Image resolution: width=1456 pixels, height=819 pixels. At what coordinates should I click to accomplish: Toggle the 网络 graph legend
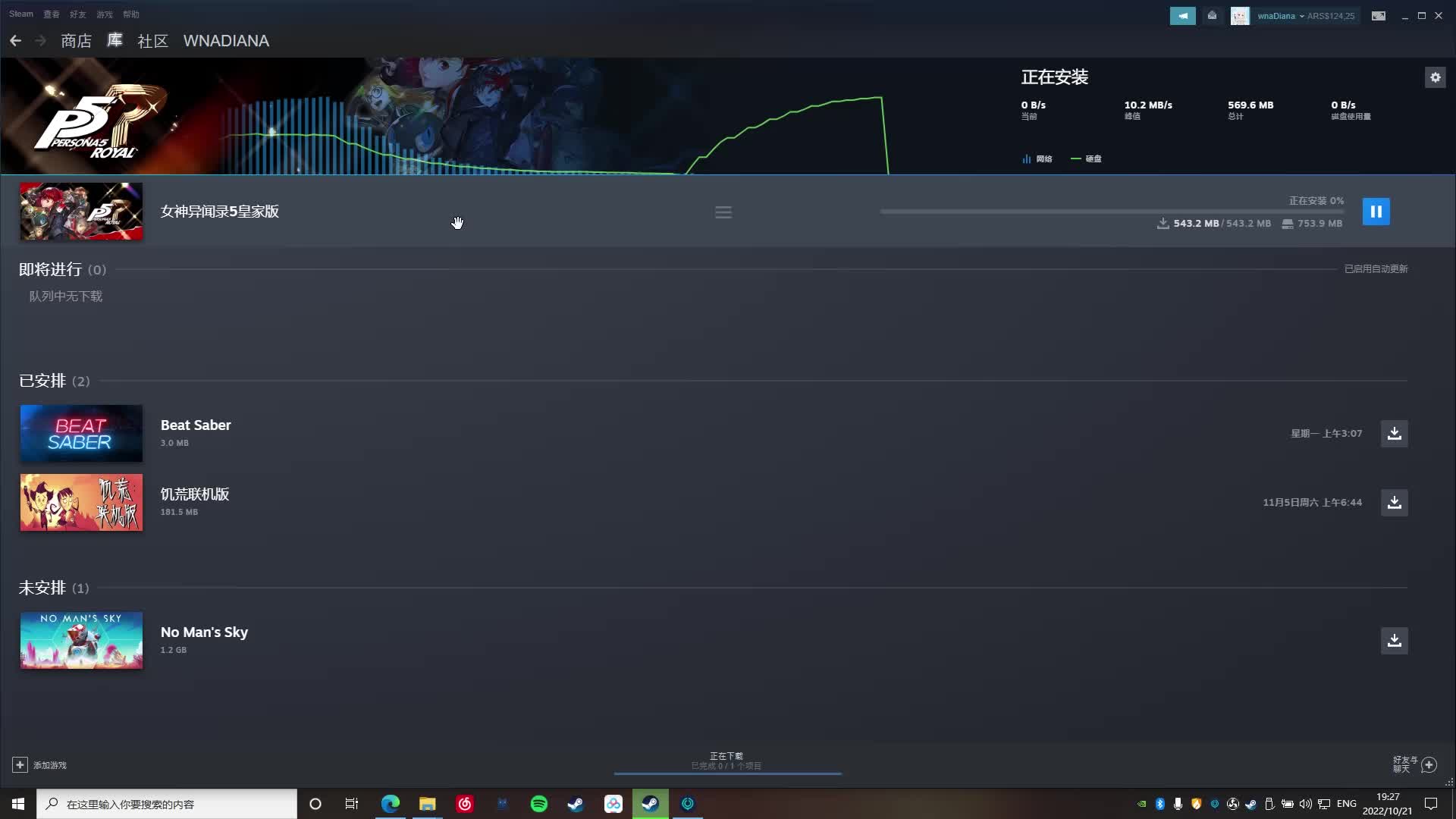click(x=1037, y=159)
